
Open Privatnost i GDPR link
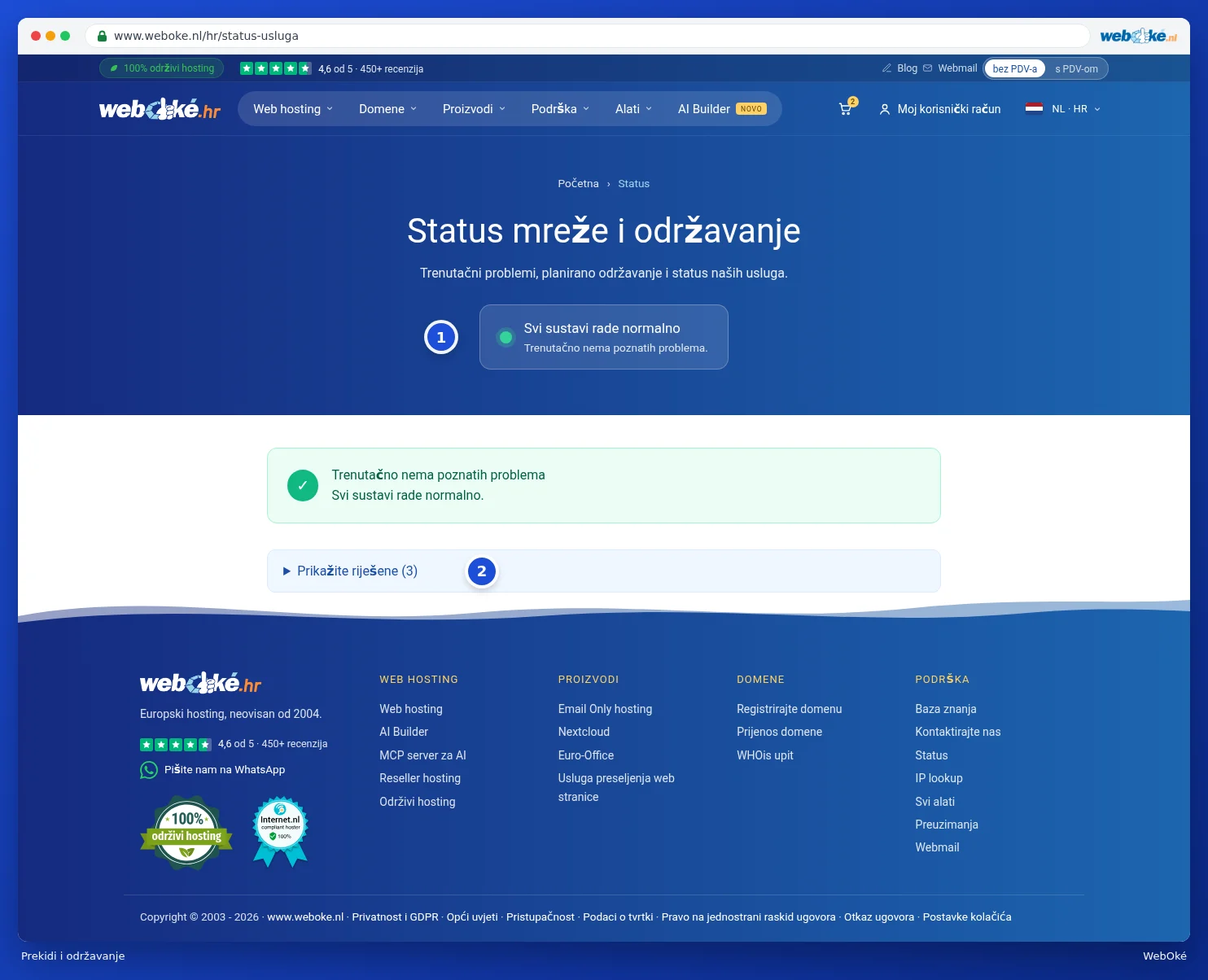[x=395, y=917]
